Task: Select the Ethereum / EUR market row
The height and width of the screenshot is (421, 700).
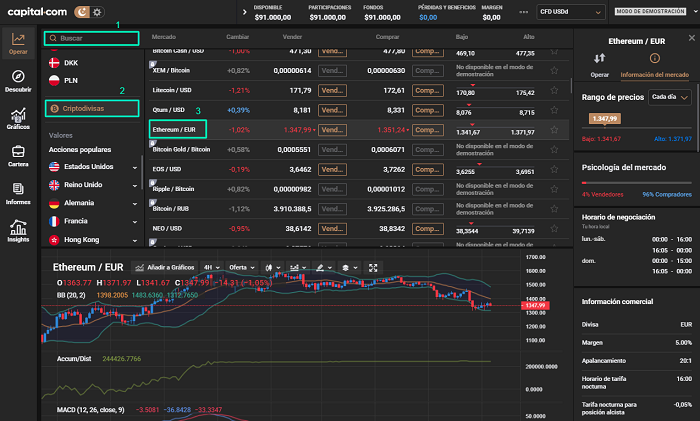Action: (x=358, y=130)
